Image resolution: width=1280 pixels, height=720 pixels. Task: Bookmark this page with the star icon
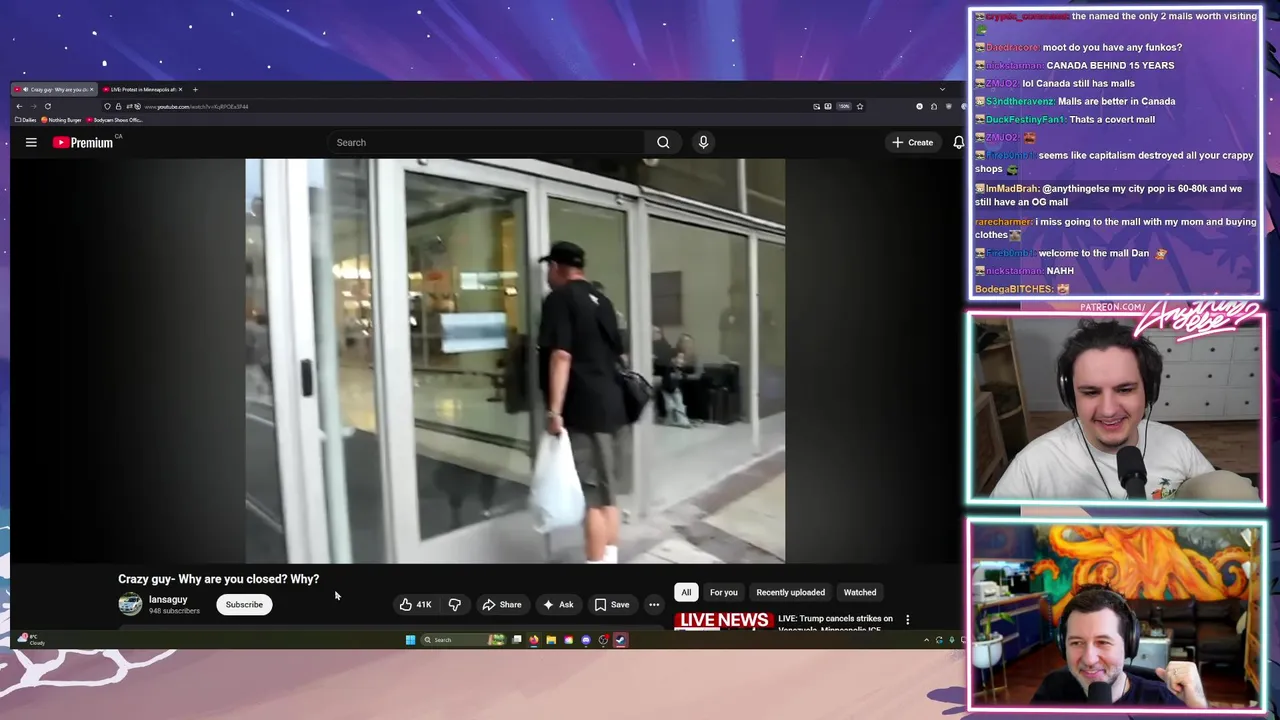coord(859,106)
